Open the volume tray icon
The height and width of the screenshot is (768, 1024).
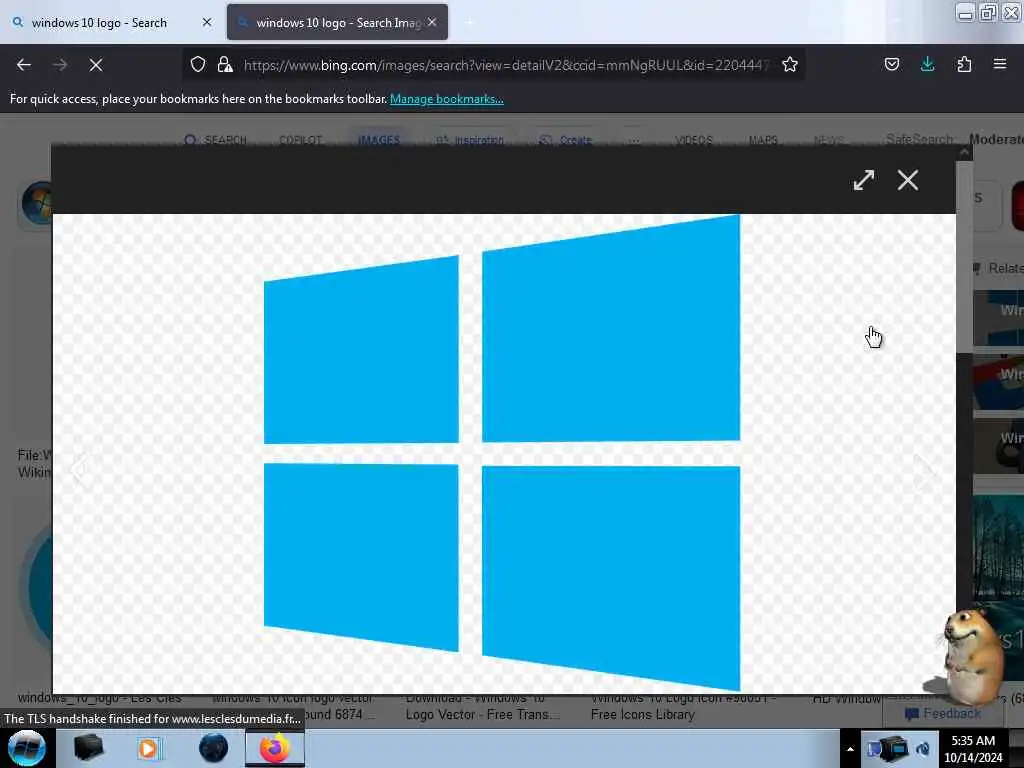click(923, 749)
